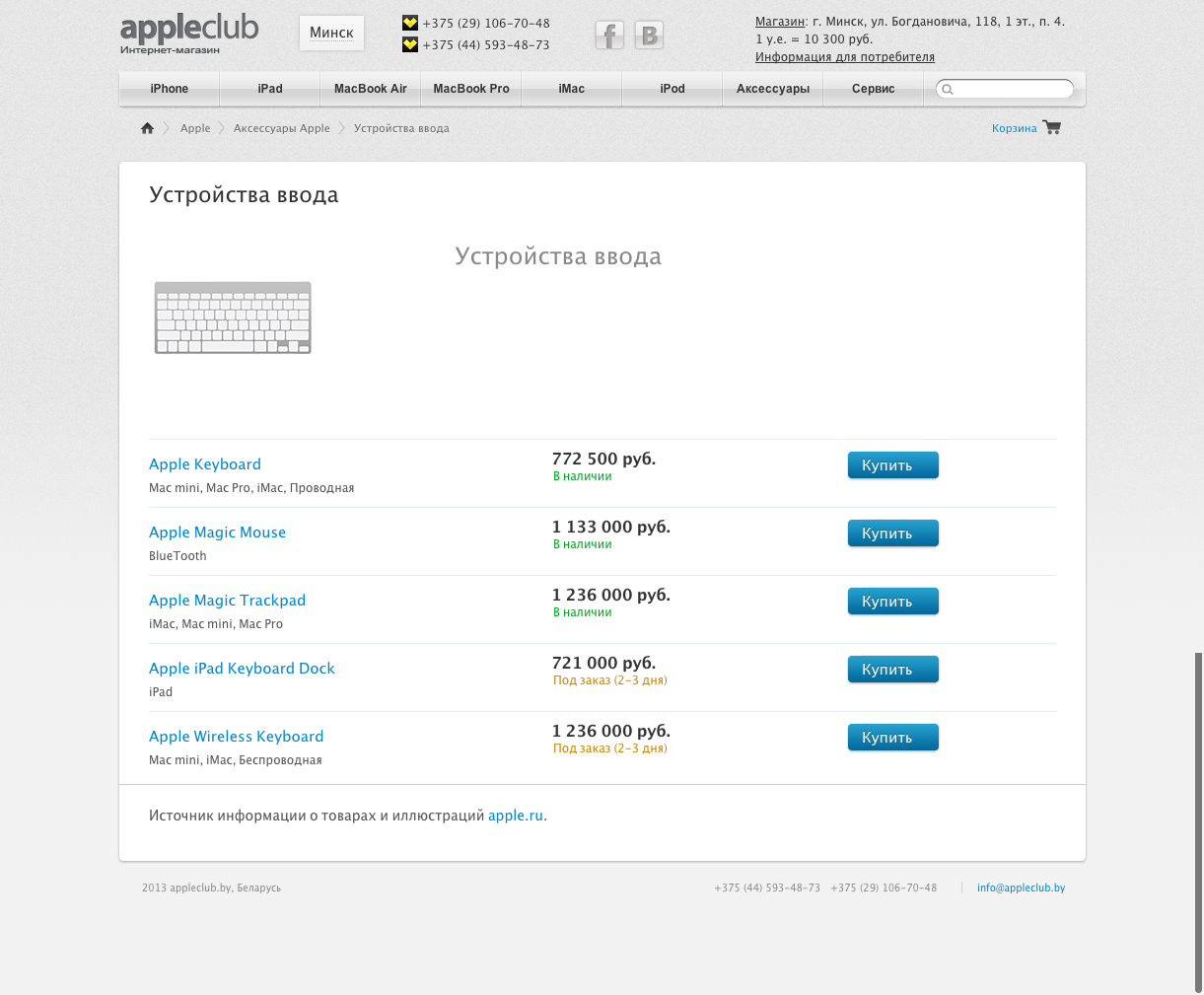Click the info@appleclub.by email link
The height and width of the screenshot is (995, 1204).
point(1021,888)
